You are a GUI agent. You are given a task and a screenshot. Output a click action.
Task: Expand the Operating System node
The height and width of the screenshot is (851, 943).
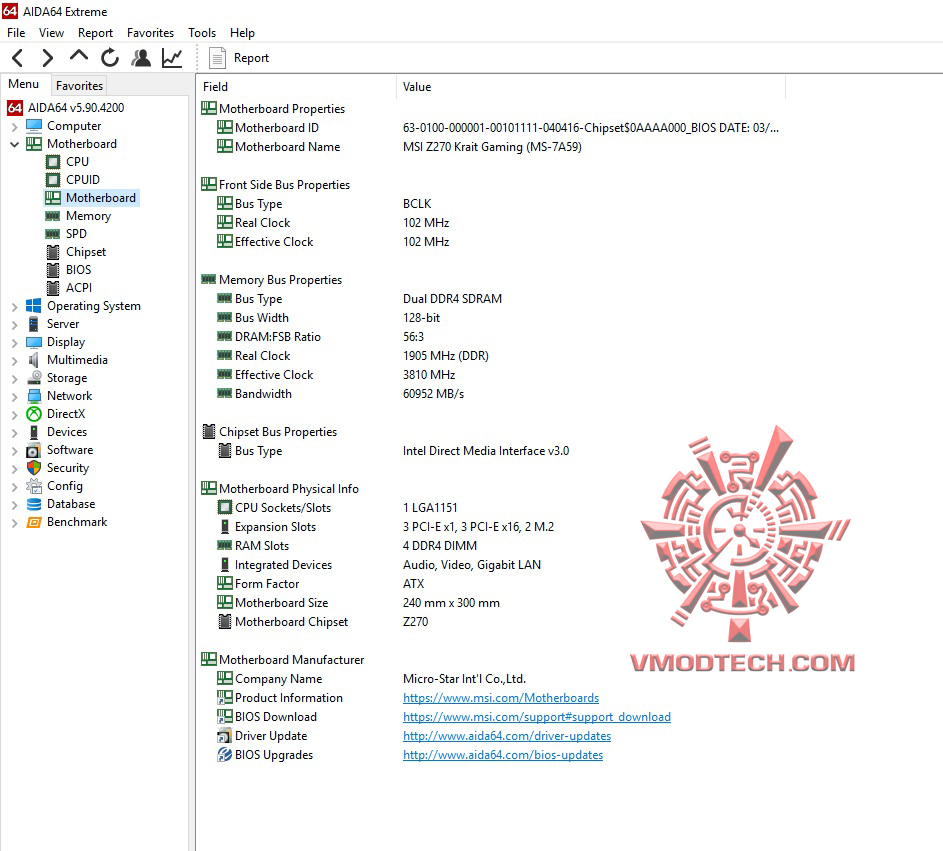(x=14, y=307)
